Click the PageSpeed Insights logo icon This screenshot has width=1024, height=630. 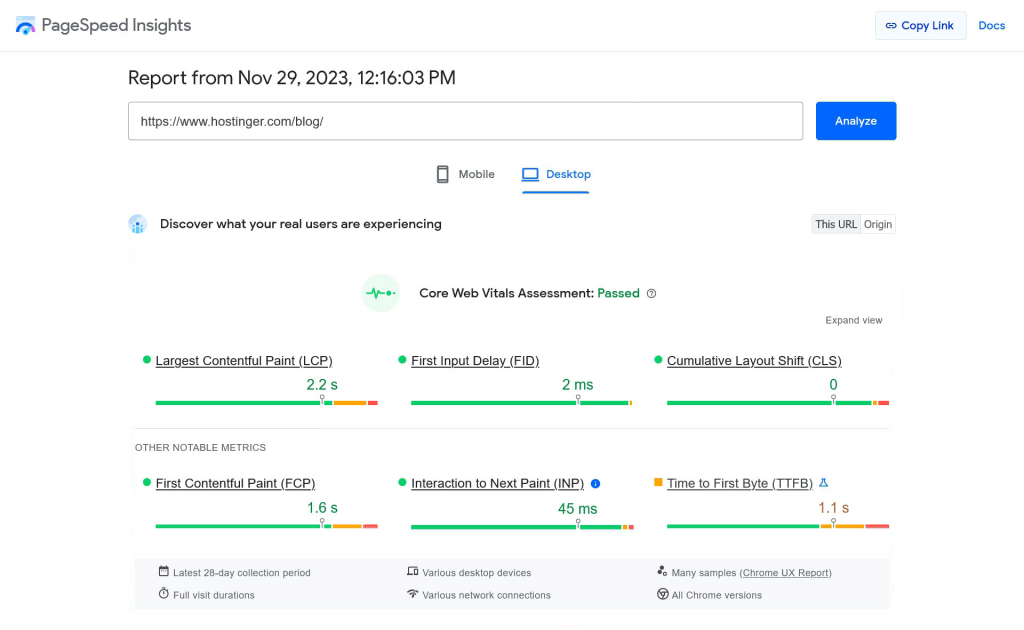pos(25,25)
